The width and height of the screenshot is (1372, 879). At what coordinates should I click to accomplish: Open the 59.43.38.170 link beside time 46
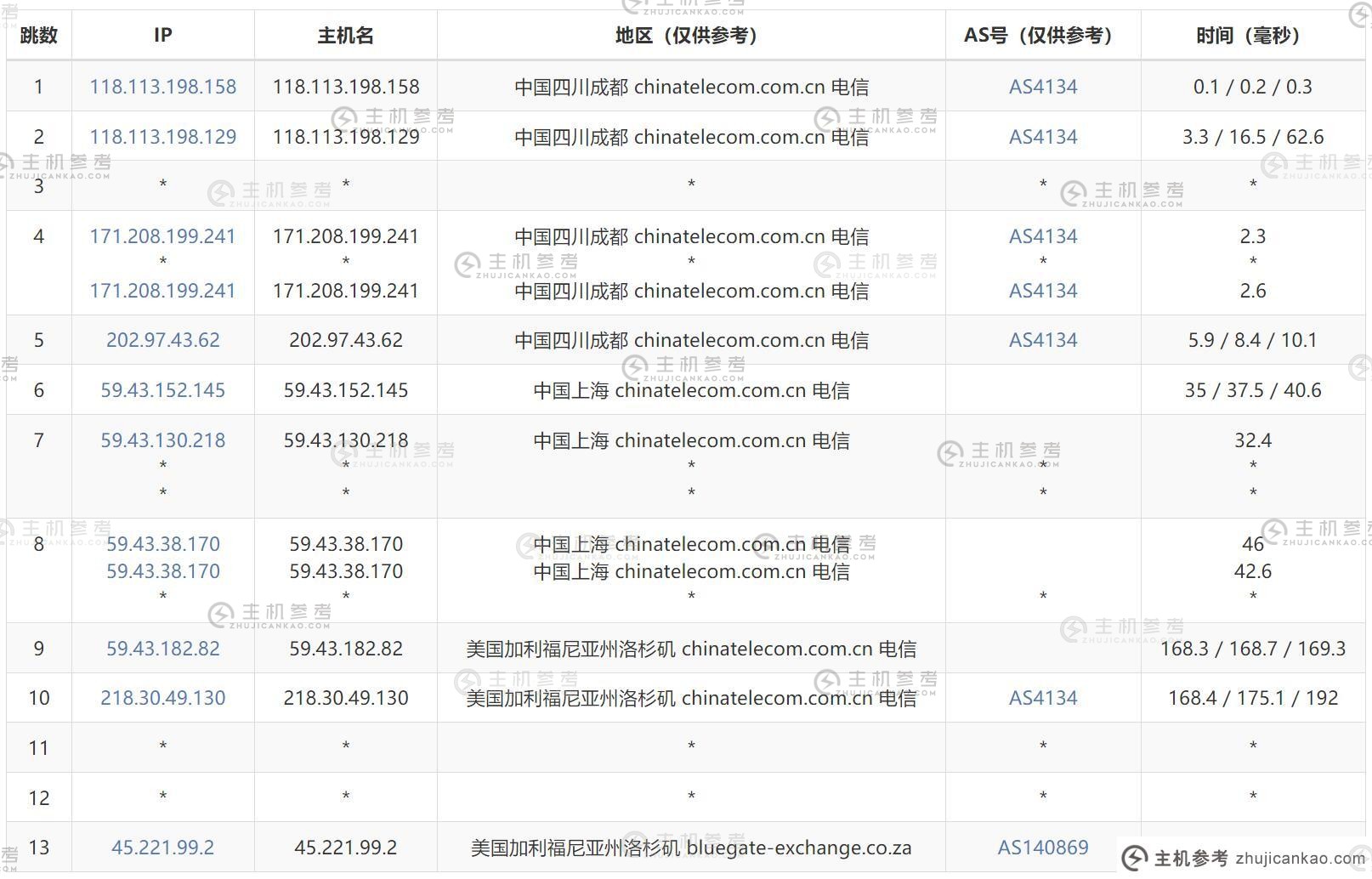click(x=163, y=544)
